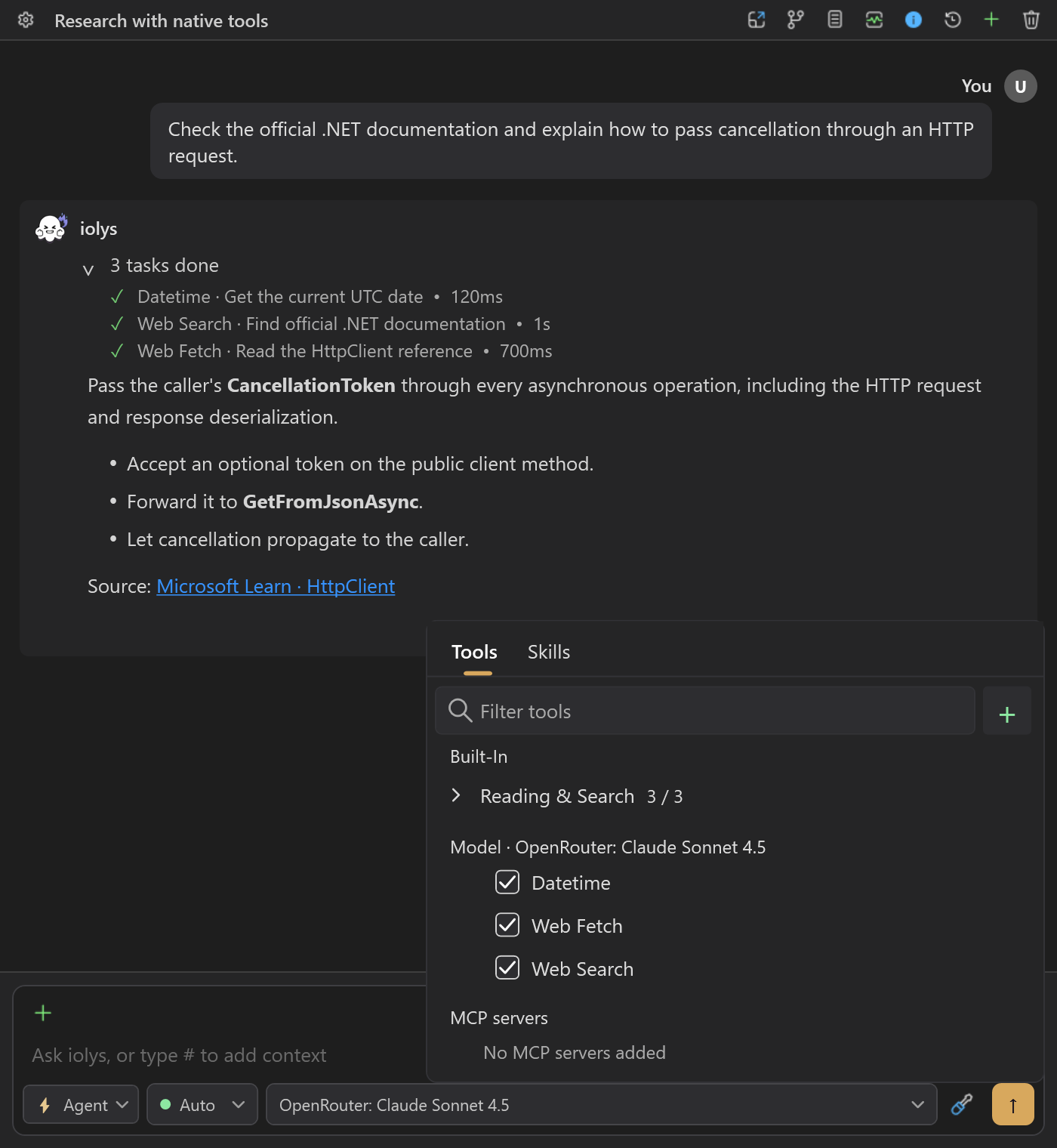Open the Auto dropdown
This screenshot has width=1057, height=1148.
click(x=202, y=1104)
